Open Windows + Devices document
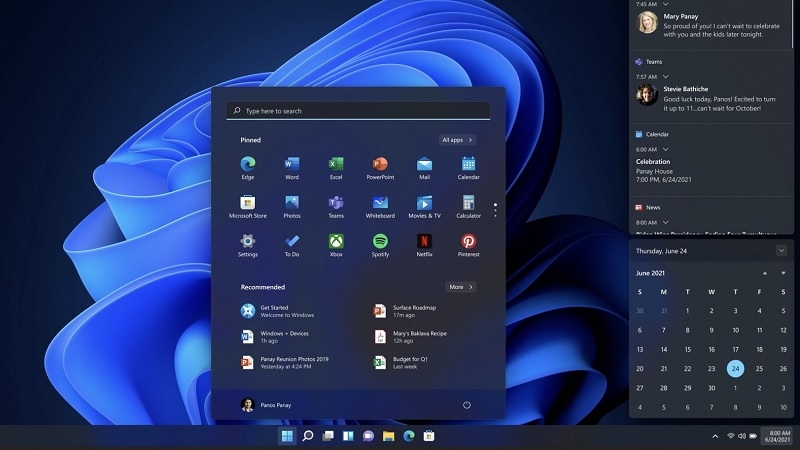 tap(276, 337)
